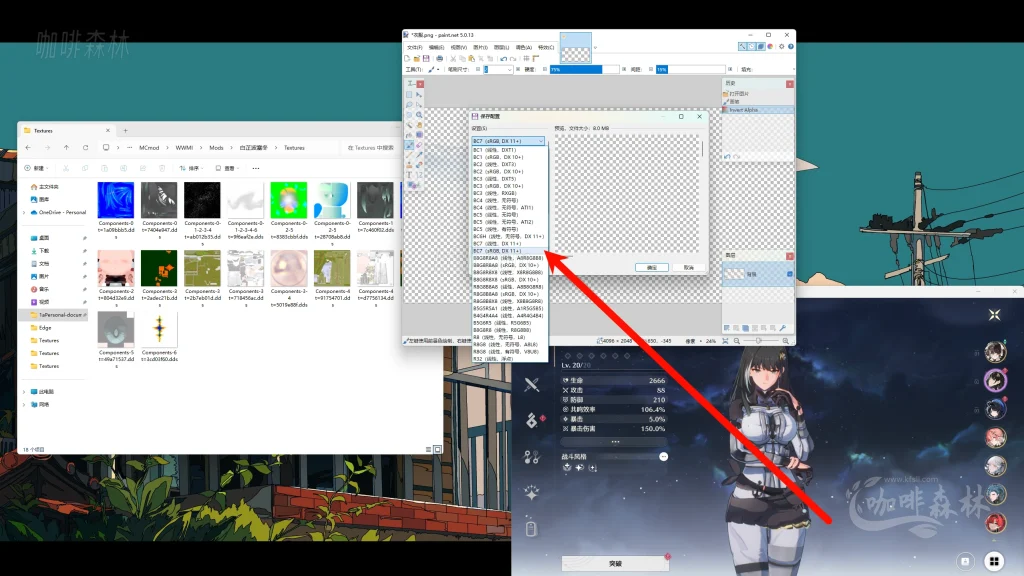Screen dimensions: 1024x576
Task: Switch File Explorer to large thumbnails view toggle
Action: (x=438, y=449)
